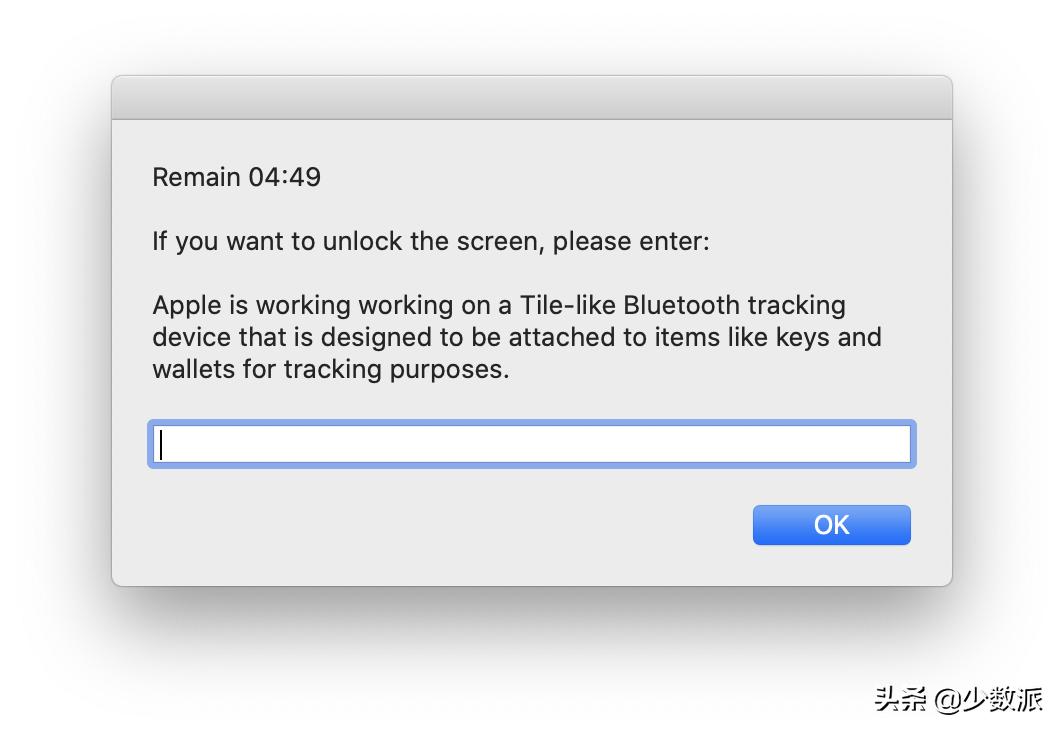The image size is (1064, 734).
Task: Click the 头条 @少数派 watermark text
Action: click(958, 698)
